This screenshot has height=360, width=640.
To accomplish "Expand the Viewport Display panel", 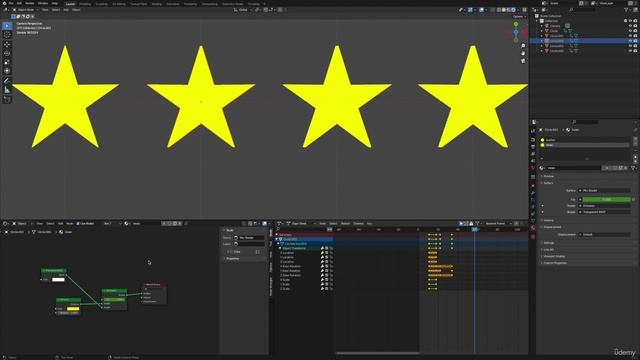I will coord(554,257).
